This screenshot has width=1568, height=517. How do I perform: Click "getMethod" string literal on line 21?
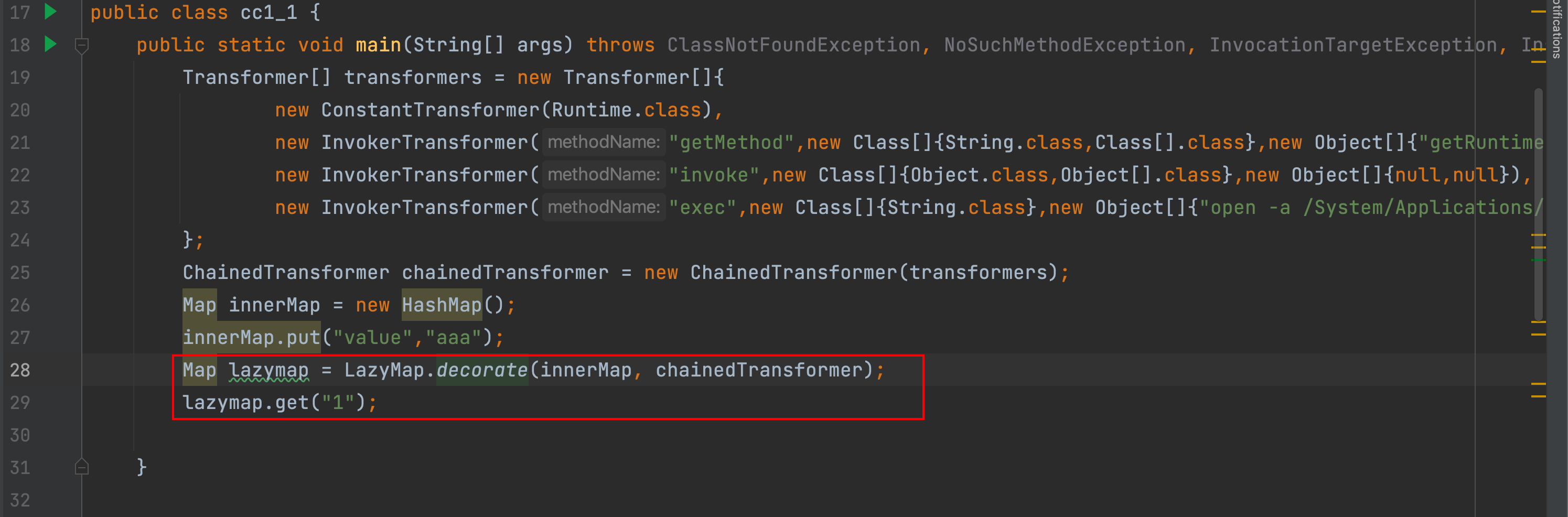731,143
